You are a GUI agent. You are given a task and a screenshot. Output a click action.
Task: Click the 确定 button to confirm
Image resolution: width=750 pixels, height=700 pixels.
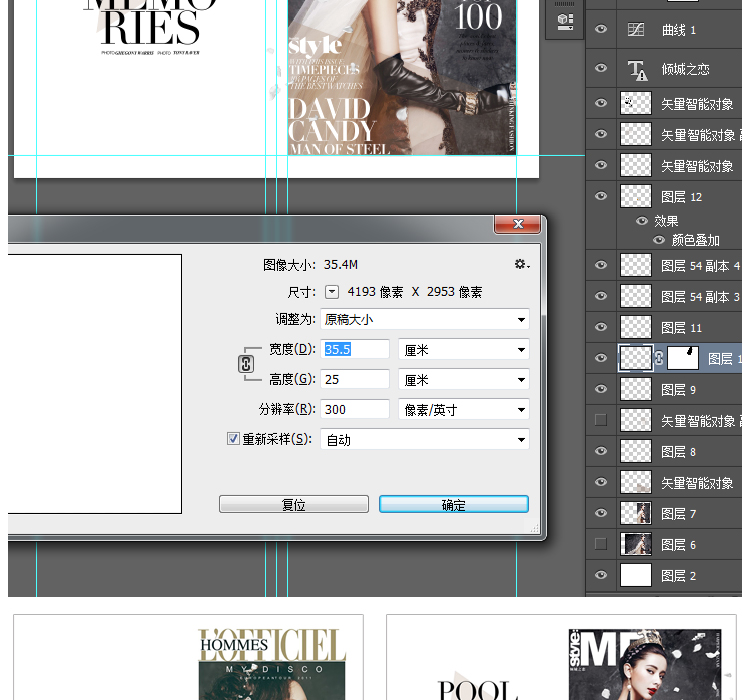click(x=453, y=505)
